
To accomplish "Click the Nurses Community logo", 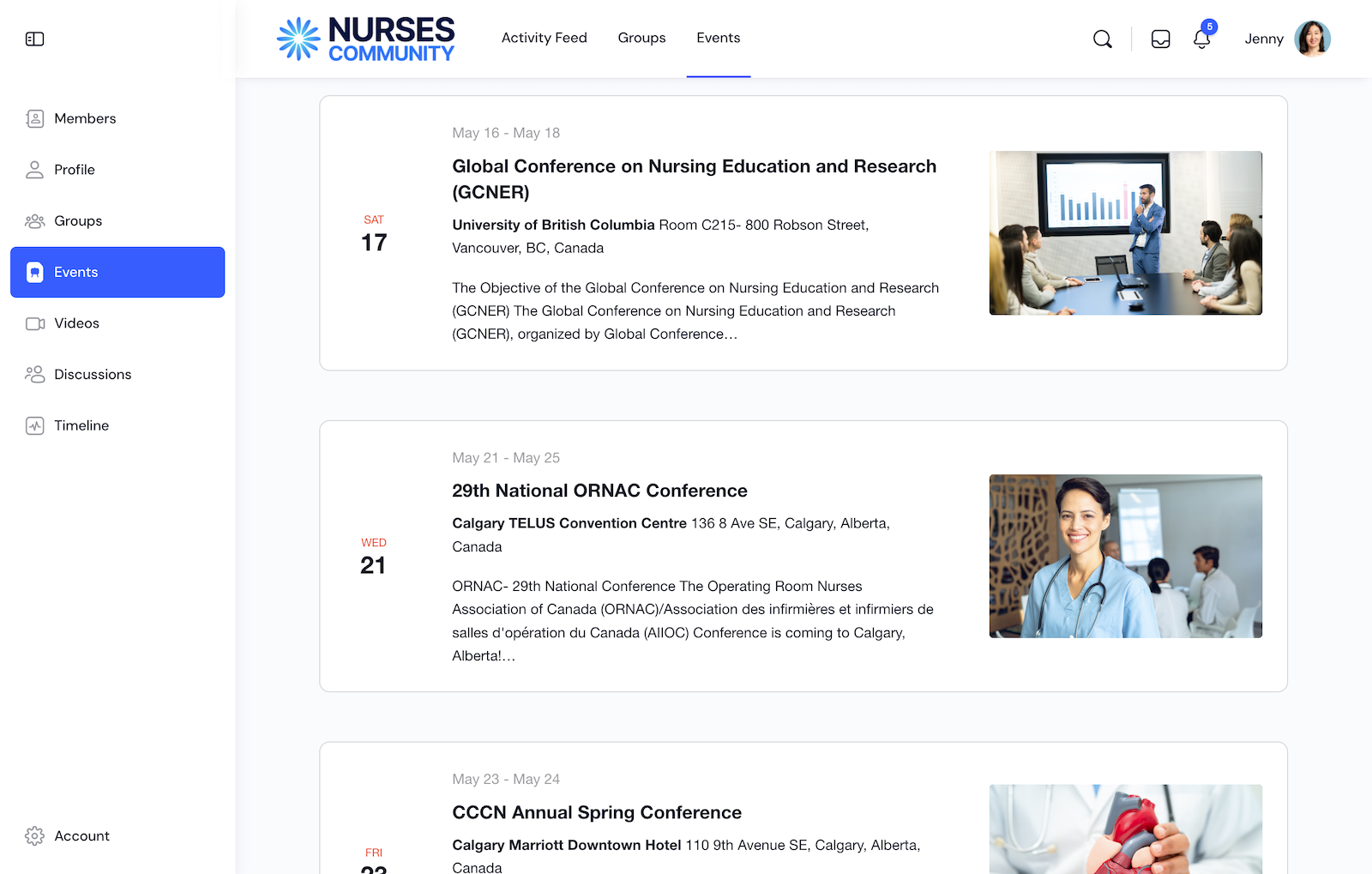I will click(365, 38).
